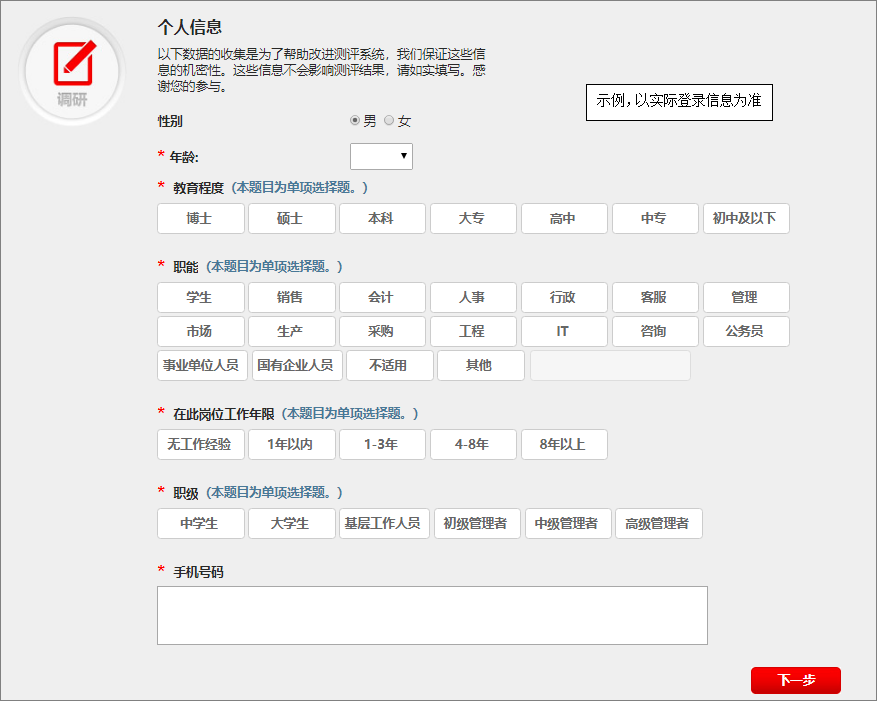Screen dimensions: 877x701
Task: Select 基层工作人员 job level
Action: pos(384,523)
